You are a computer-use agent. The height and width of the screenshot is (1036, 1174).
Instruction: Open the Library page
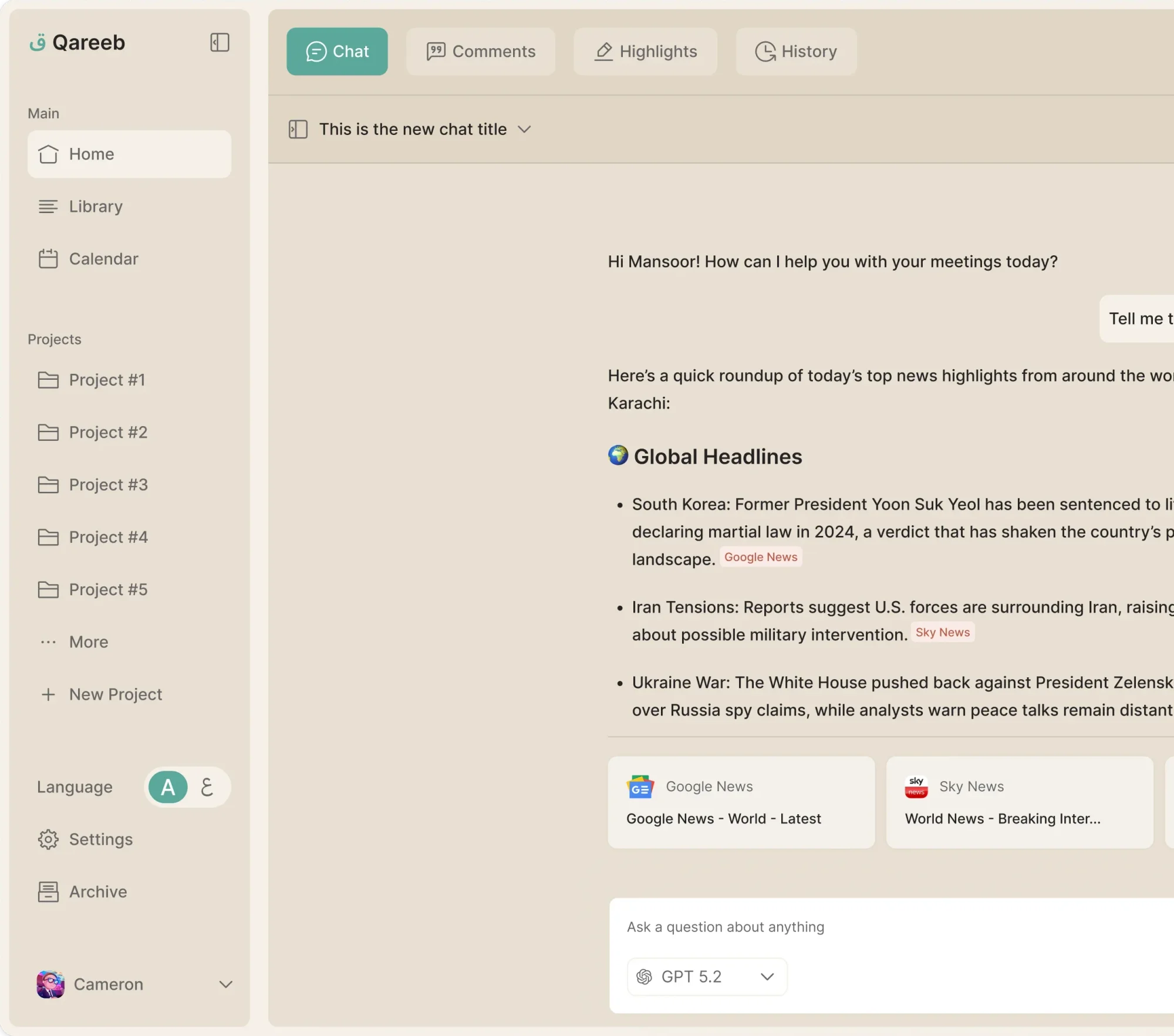pyautogui.click(x=129, y=206)
